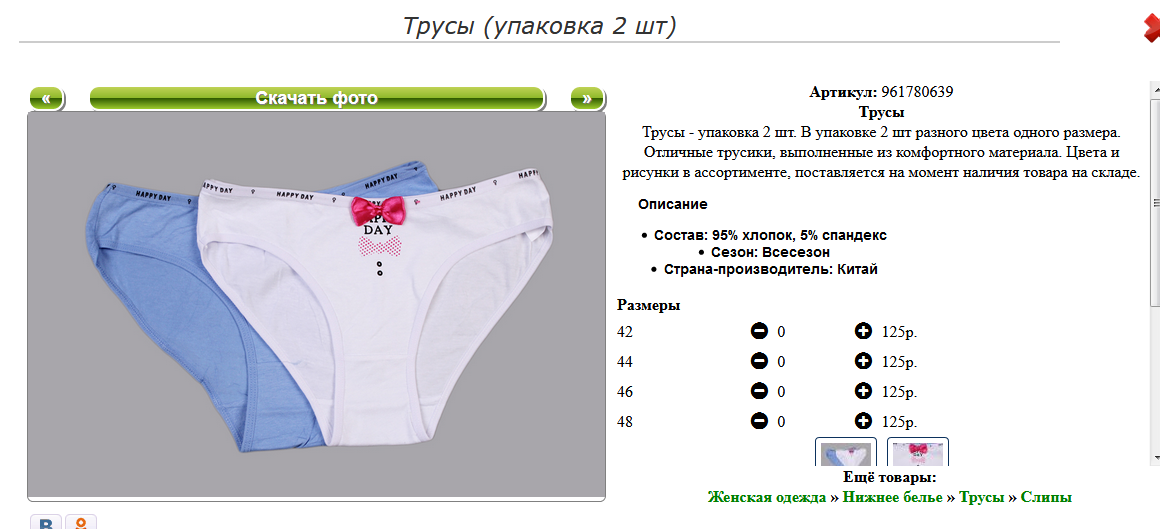Increase quantity for size 48
Screen dimensions: 1160x529
tap(863, 421)
